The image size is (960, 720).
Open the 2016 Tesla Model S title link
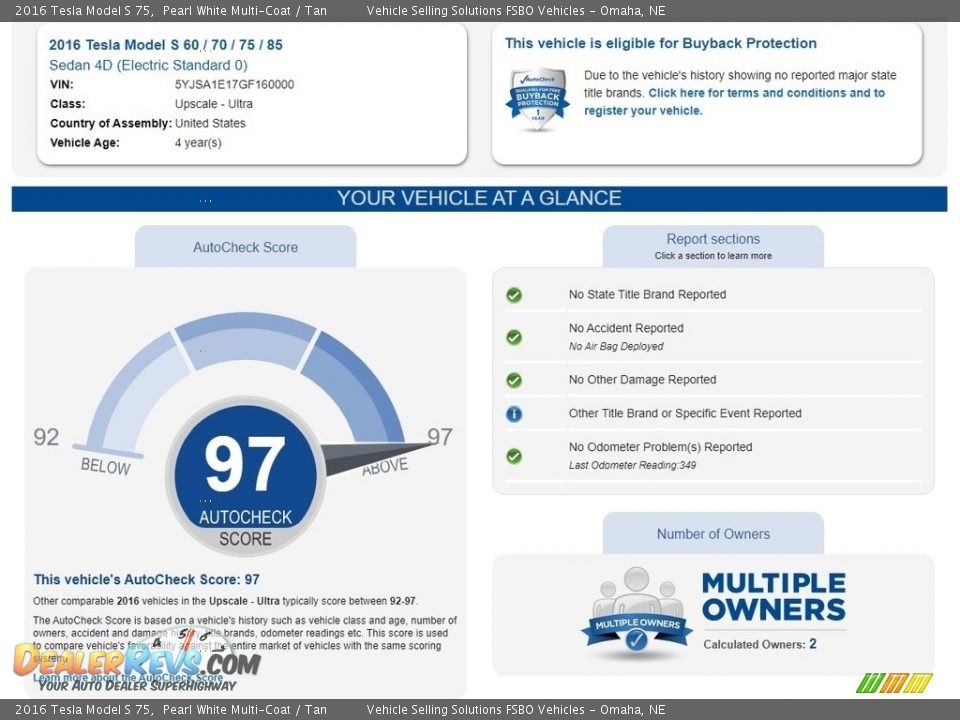point(165,45)
